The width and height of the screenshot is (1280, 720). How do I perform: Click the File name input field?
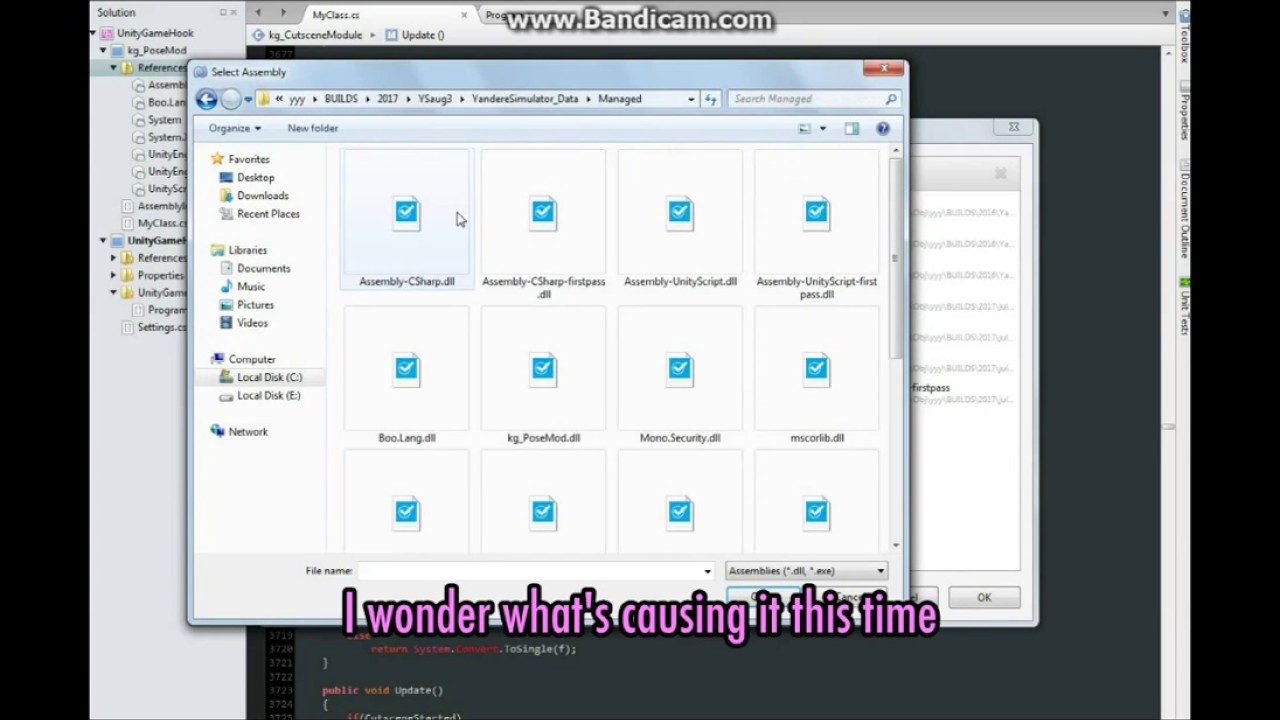point(529,571)
